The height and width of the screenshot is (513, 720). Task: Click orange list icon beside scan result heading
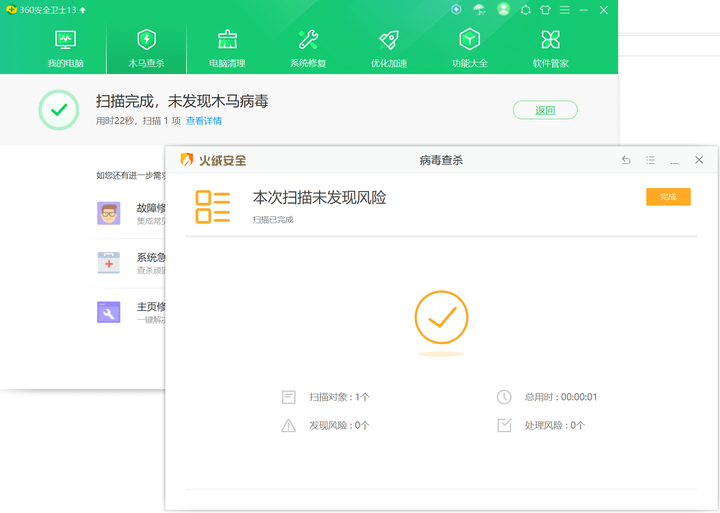pos(213,207)
